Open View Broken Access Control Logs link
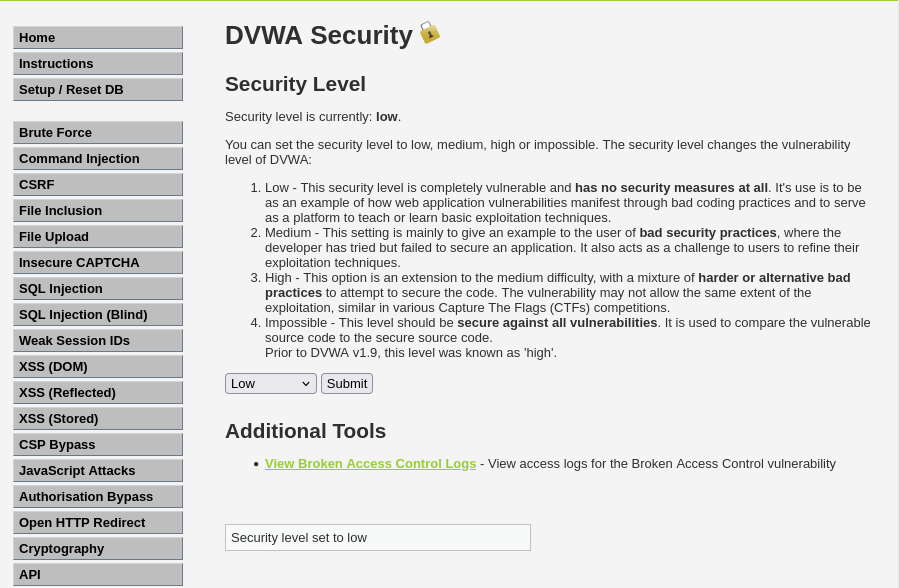Viewport: 899px width, 588px height. click(x=370, y=464)
